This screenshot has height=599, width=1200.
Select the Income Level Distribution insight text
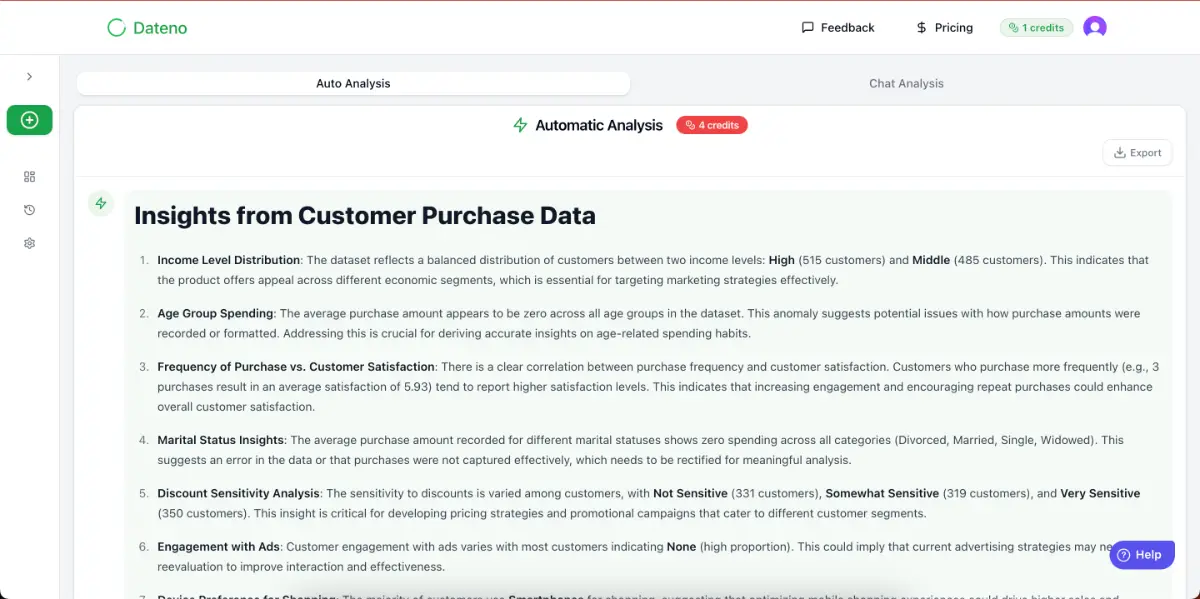tap(230, 260)
